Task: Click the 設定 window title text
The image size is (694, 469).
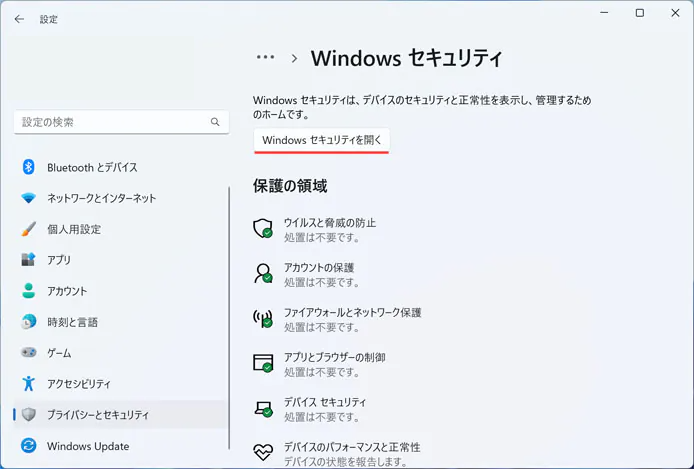Action: tap(48, 19)
